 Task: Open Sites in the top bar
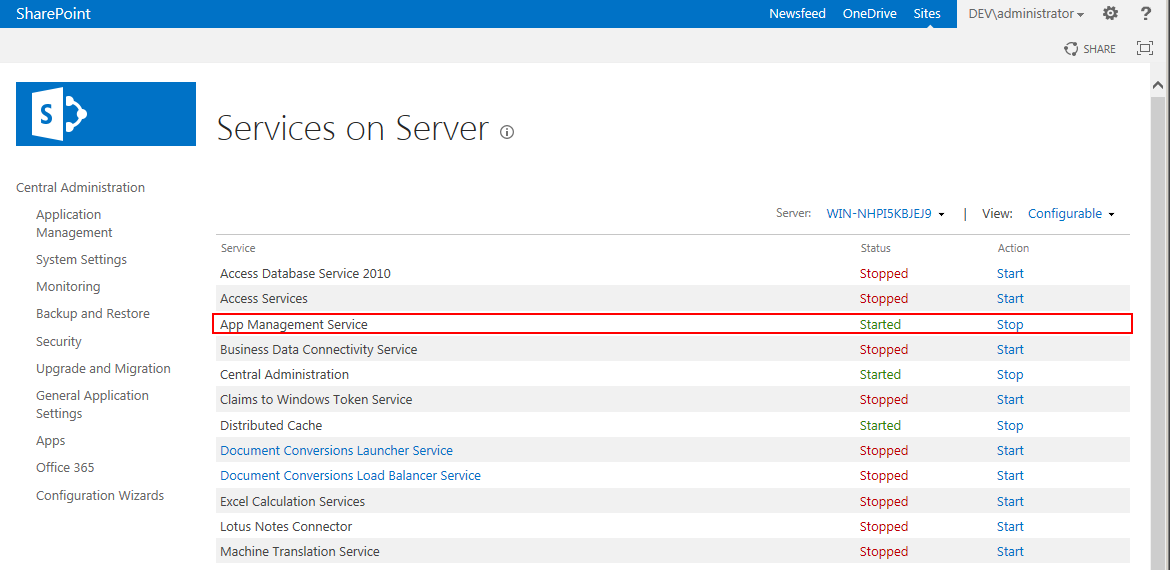(927, 13)
